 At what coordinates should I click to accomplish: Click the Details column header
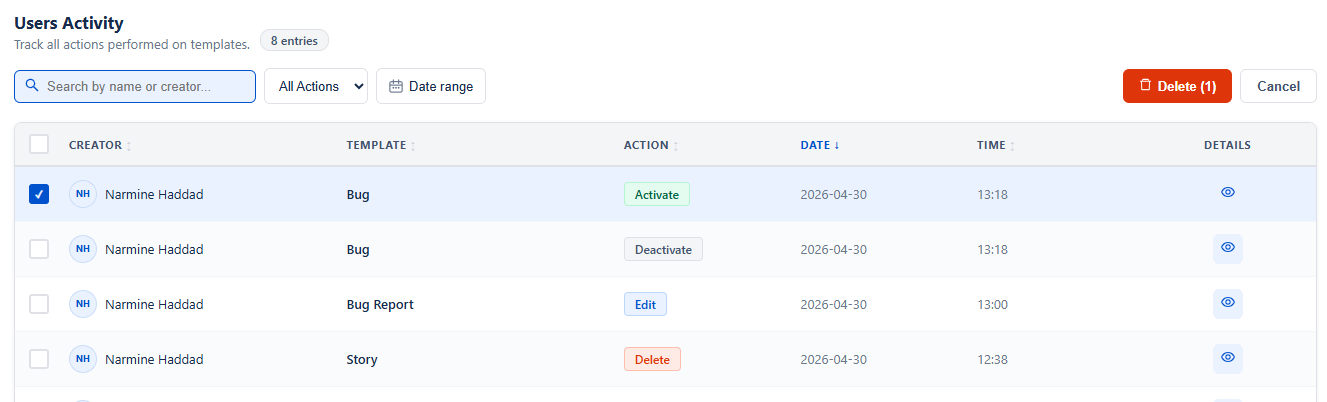click(1227, 145)
